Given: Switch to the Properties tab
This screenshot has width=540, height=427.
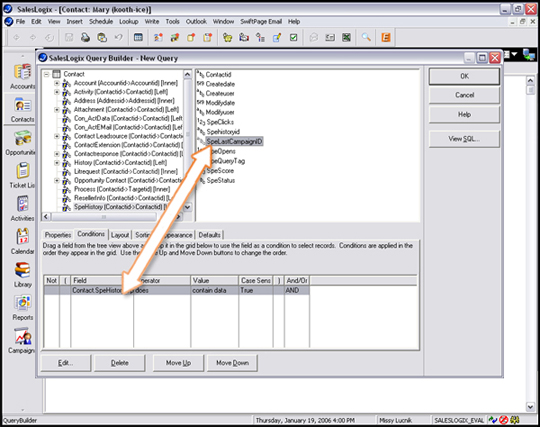Looking at the screenshot, I should (58, 235).
